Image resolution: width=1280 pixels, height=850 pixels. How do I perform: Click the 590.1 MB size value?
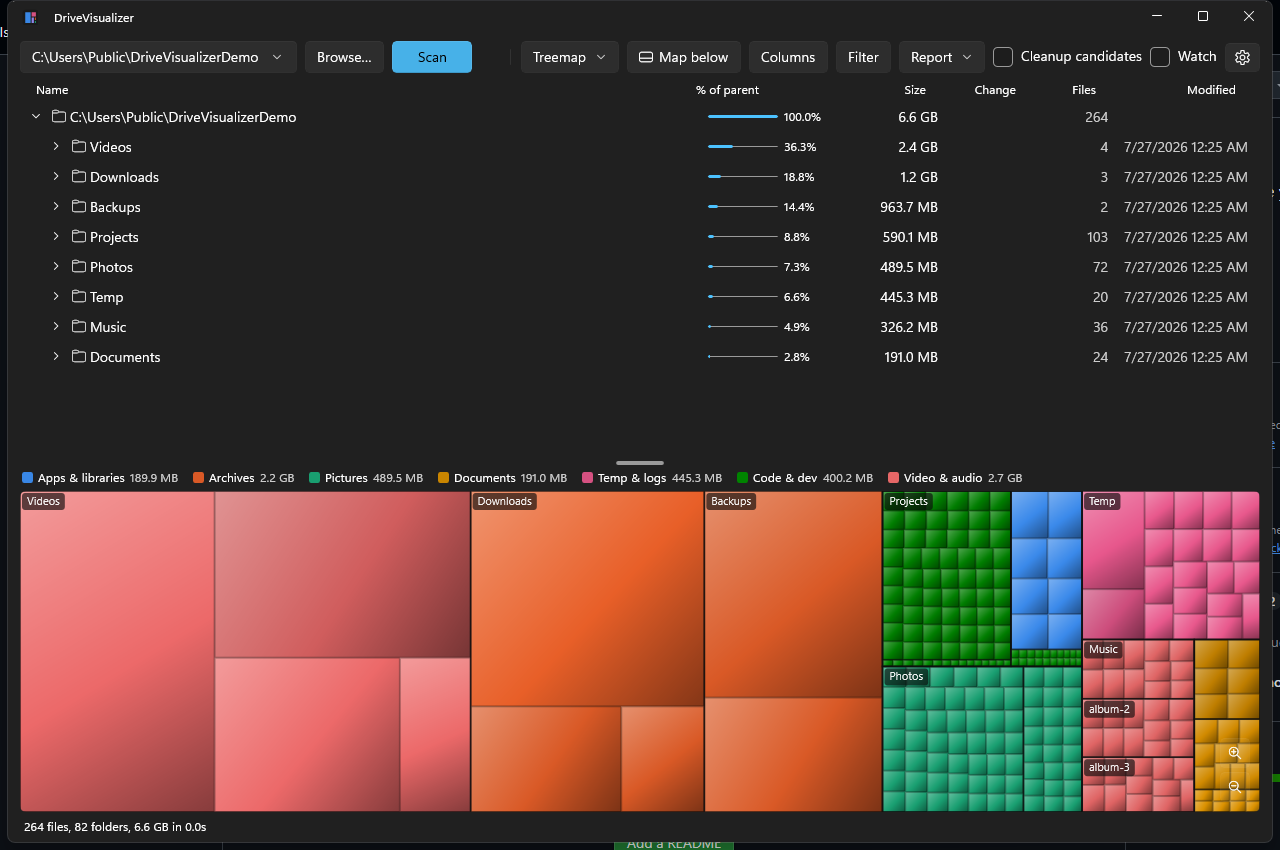point(910,237)
